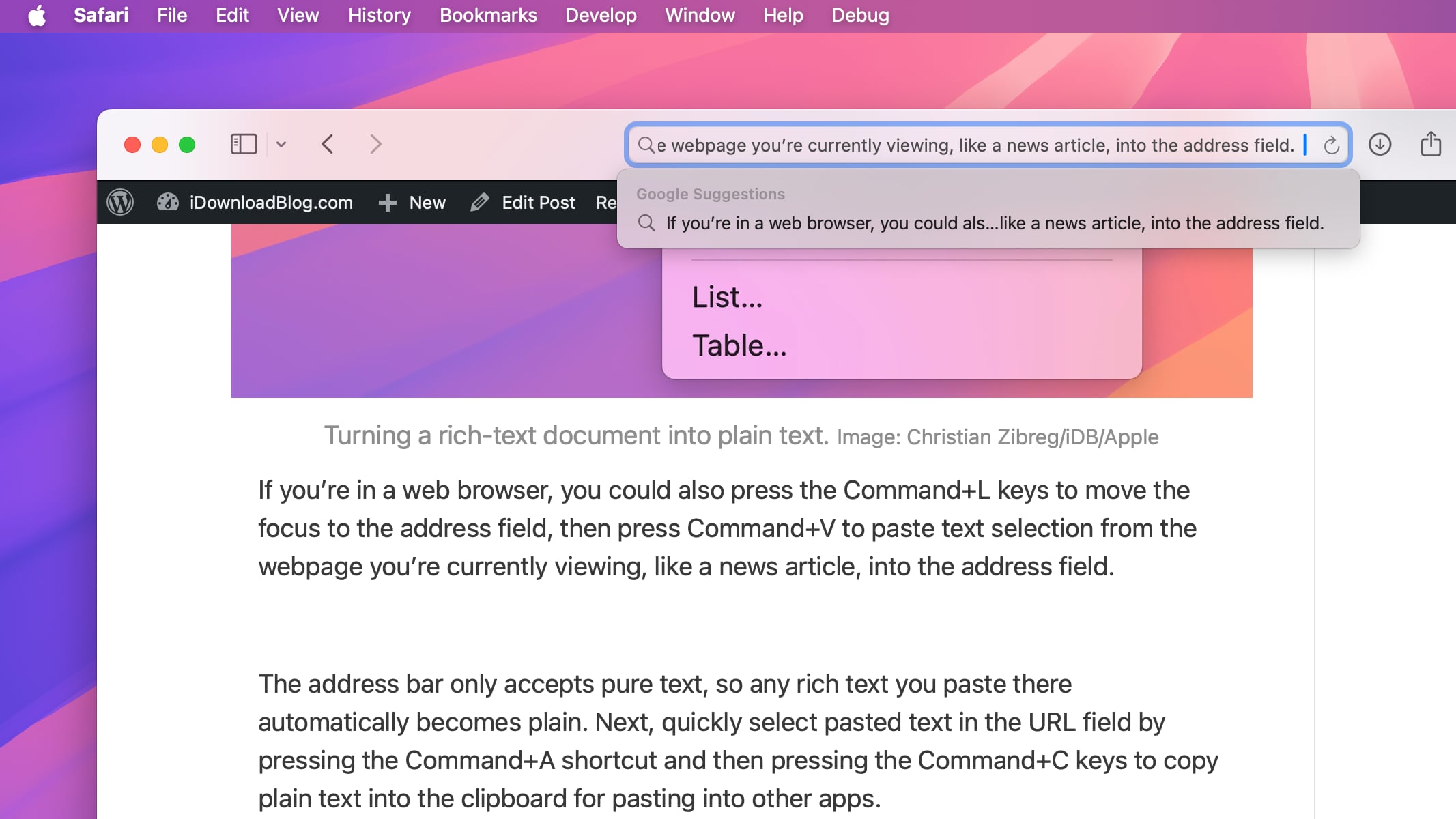Go back with the back arrow
The height and width of the screenshot is (819, 1456).
pyautogui.click(x=328, y=144)
